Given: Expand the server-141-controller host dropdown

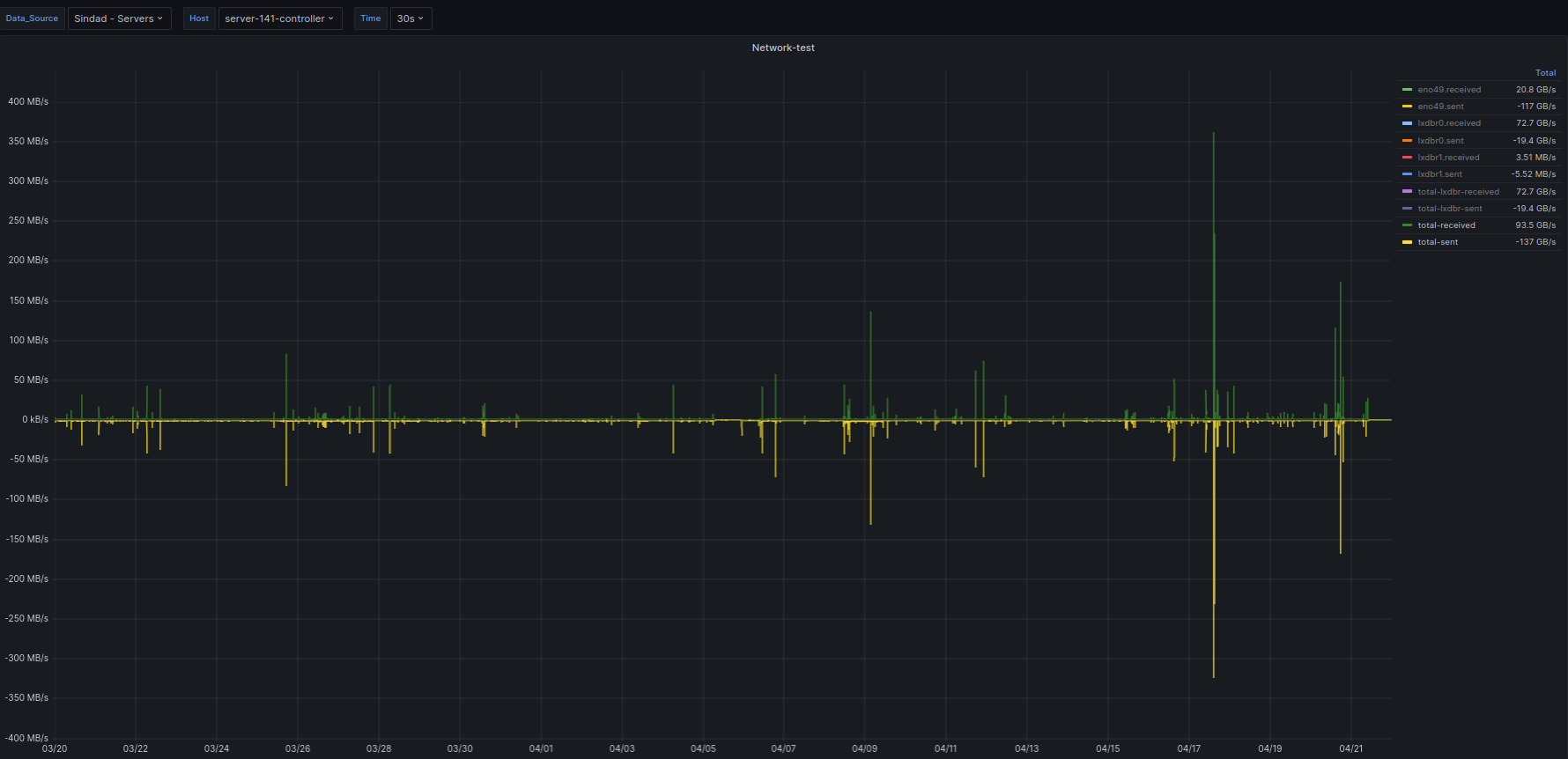Looking at the screenshot, I should click(279, 18).
